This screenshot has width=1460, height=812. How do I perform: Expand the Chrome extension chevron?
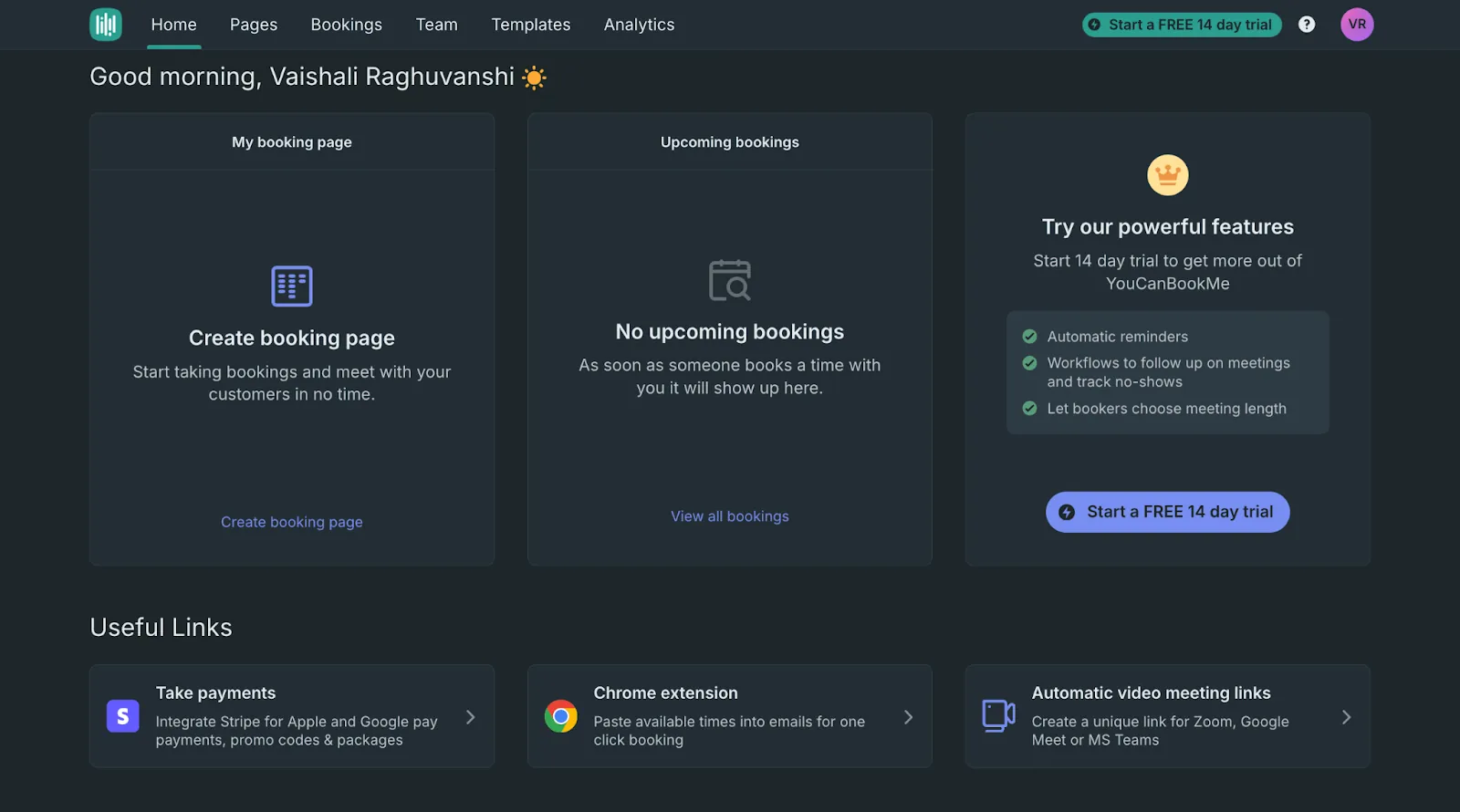(908, 717)
